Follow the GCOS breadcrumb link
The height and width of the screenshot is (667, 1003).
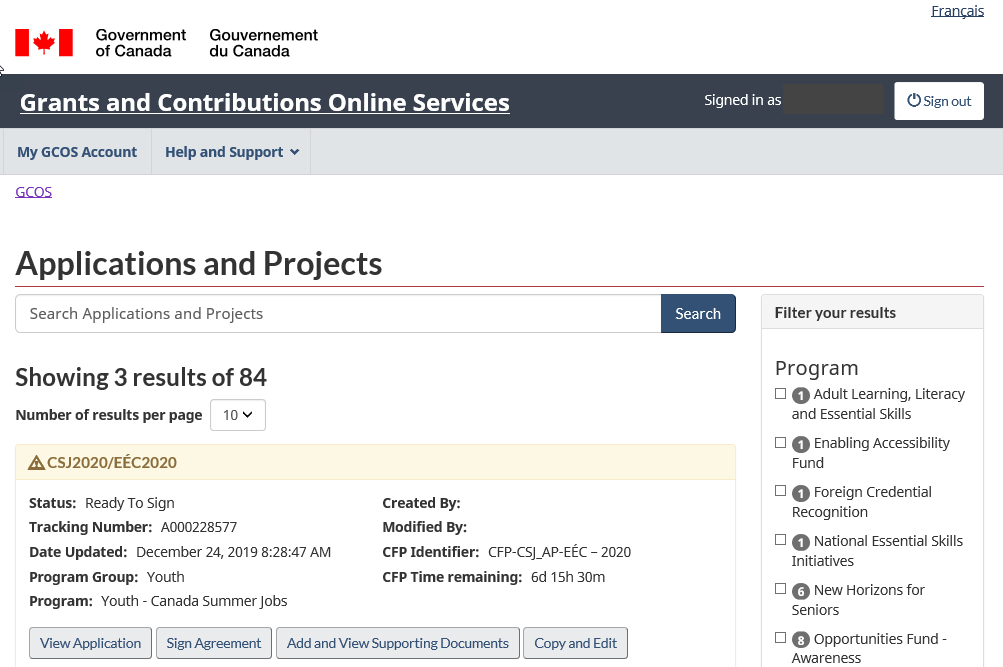[x=33, y=192]
